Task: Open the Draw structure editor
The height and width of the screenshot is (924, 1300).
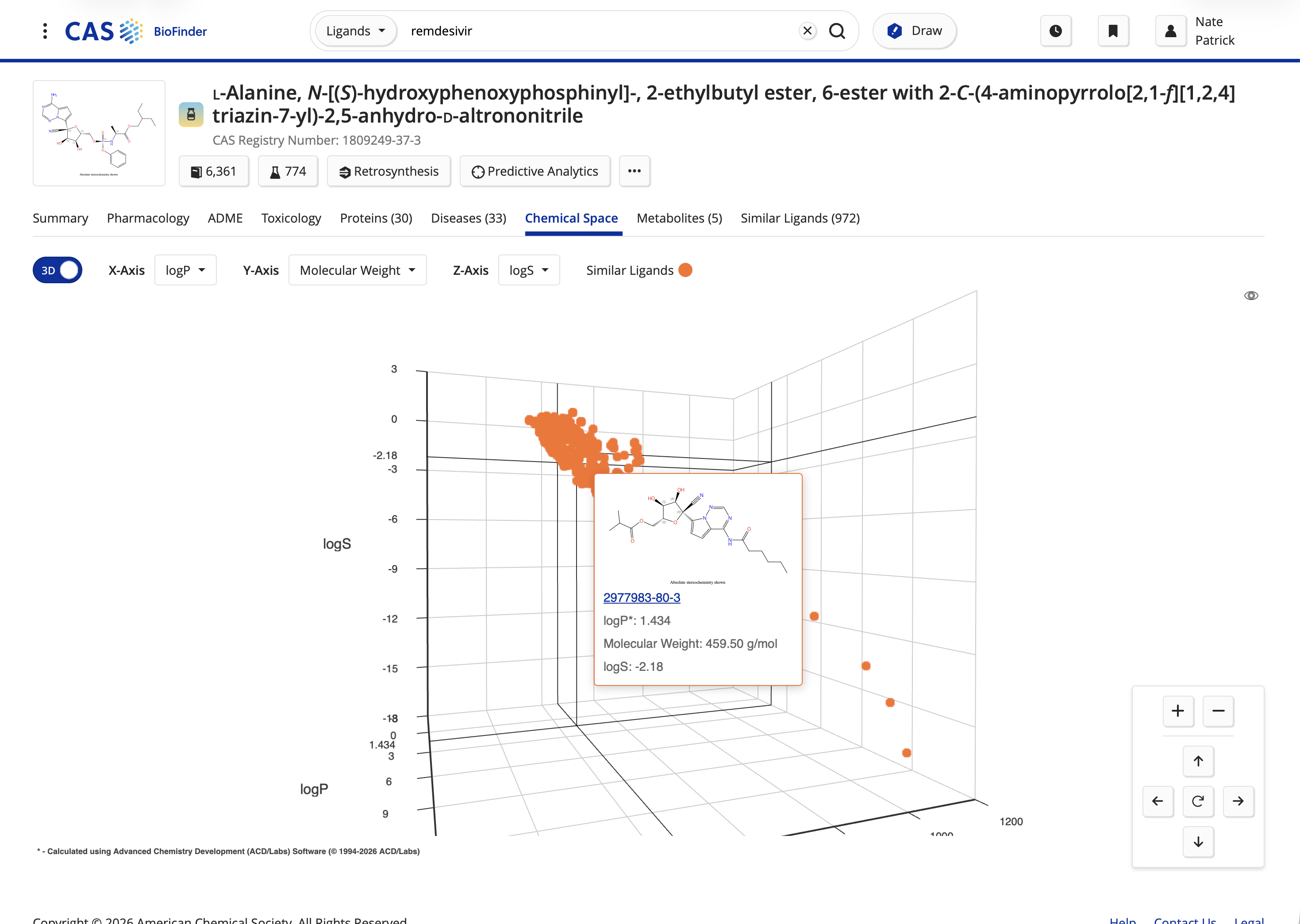Action: (914, 31)
